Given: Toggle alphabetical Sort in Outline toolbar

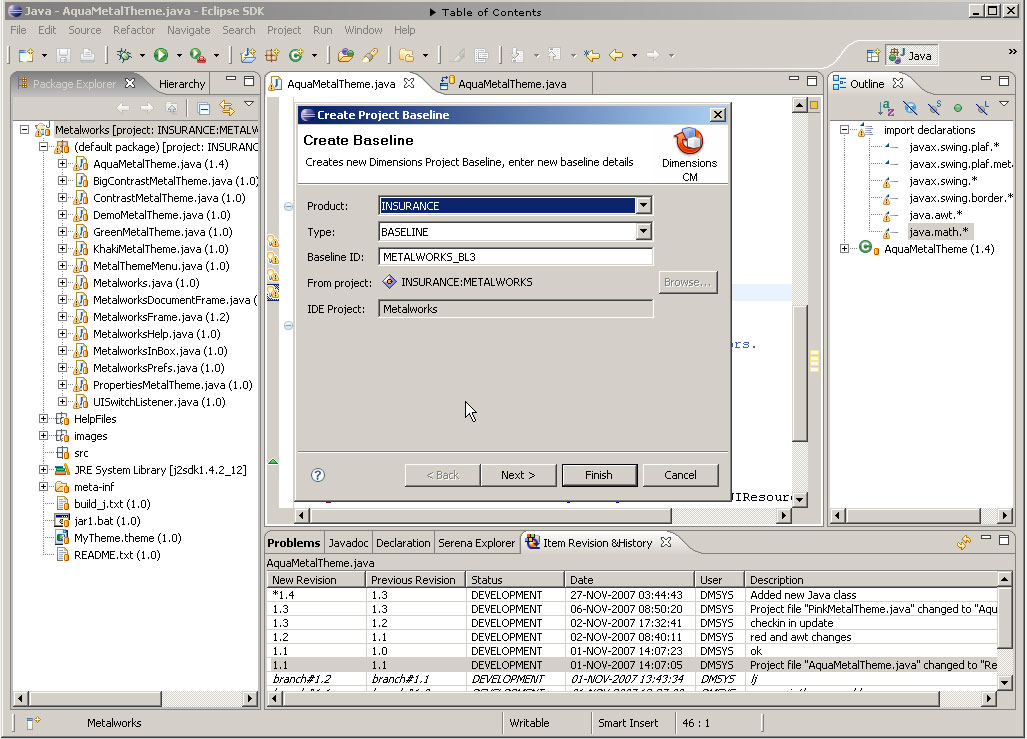Looking at the screenshot, I should pyautogui.click(x=886, y=108).
